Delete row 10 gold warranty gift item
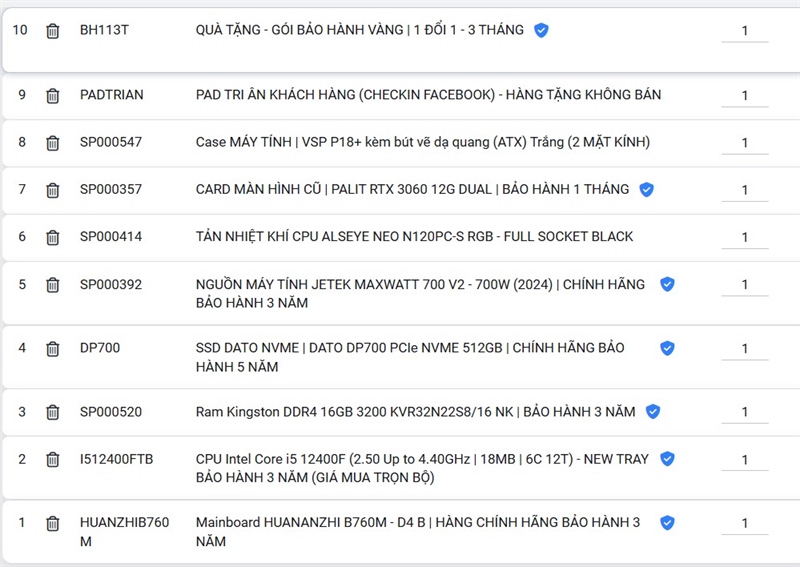Viewport: 800px width, 567px height. click(53, 31)
